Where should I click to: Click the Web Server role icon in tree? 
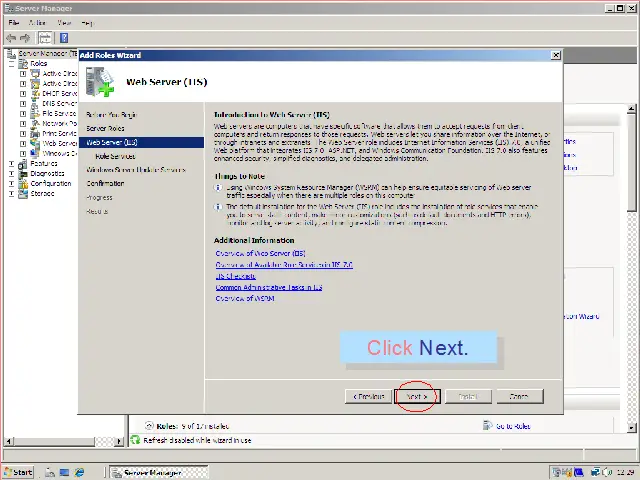(36, 143)
